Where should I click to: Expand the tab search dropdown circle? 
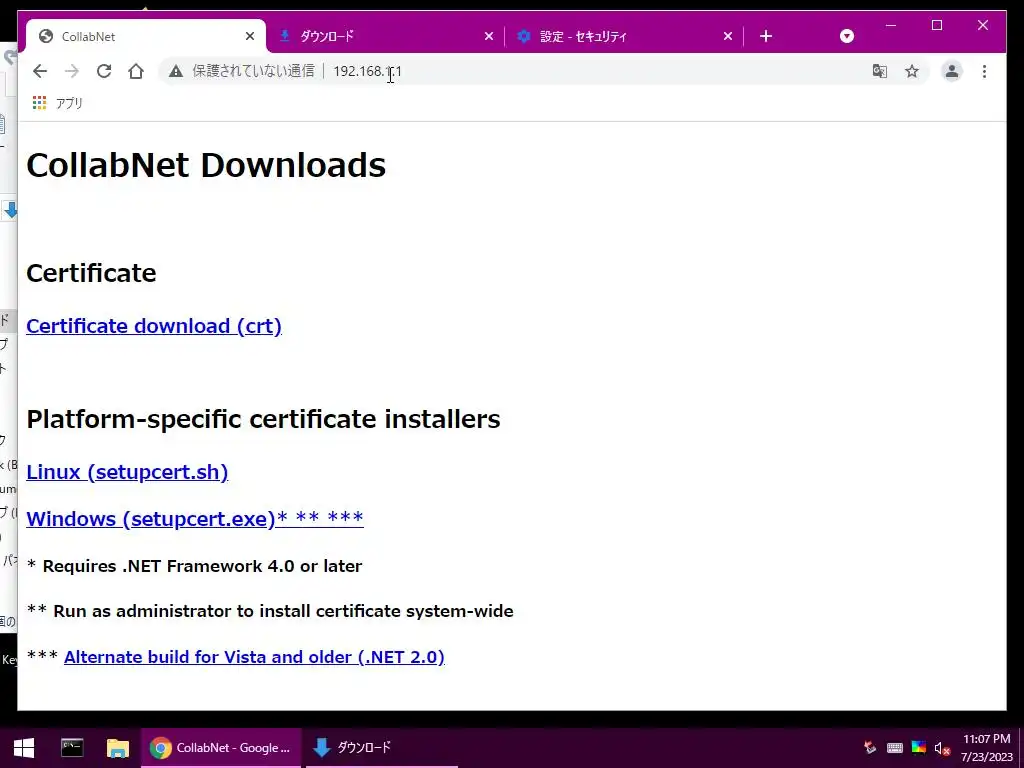pos(846,37)
